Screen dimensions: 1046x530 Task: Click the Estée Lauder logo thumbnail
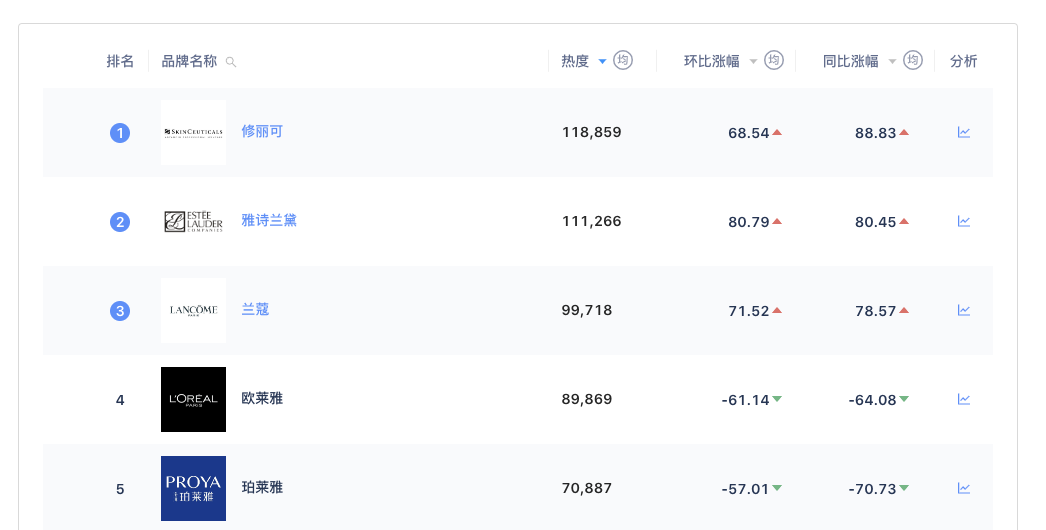pos(193,221)
